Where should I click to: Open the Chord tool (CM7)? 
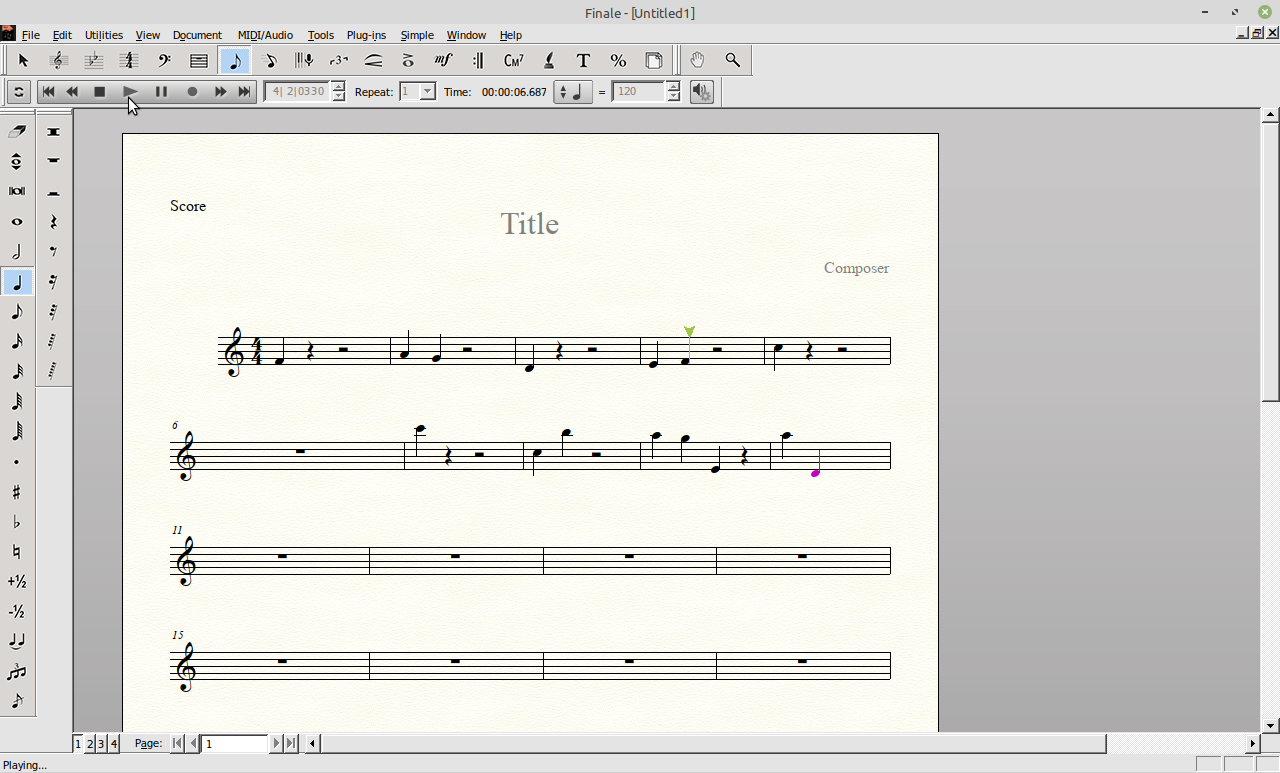(x=513, y=61)
